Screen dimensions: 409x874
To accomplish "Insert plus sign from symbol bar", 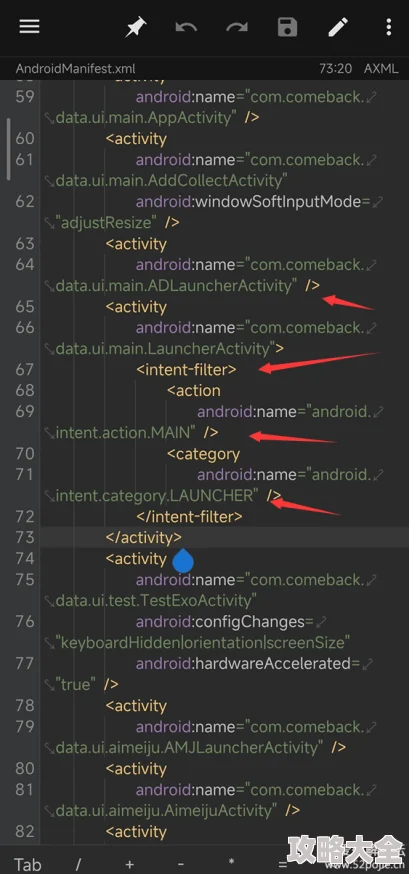I will [x=130, y=865].
